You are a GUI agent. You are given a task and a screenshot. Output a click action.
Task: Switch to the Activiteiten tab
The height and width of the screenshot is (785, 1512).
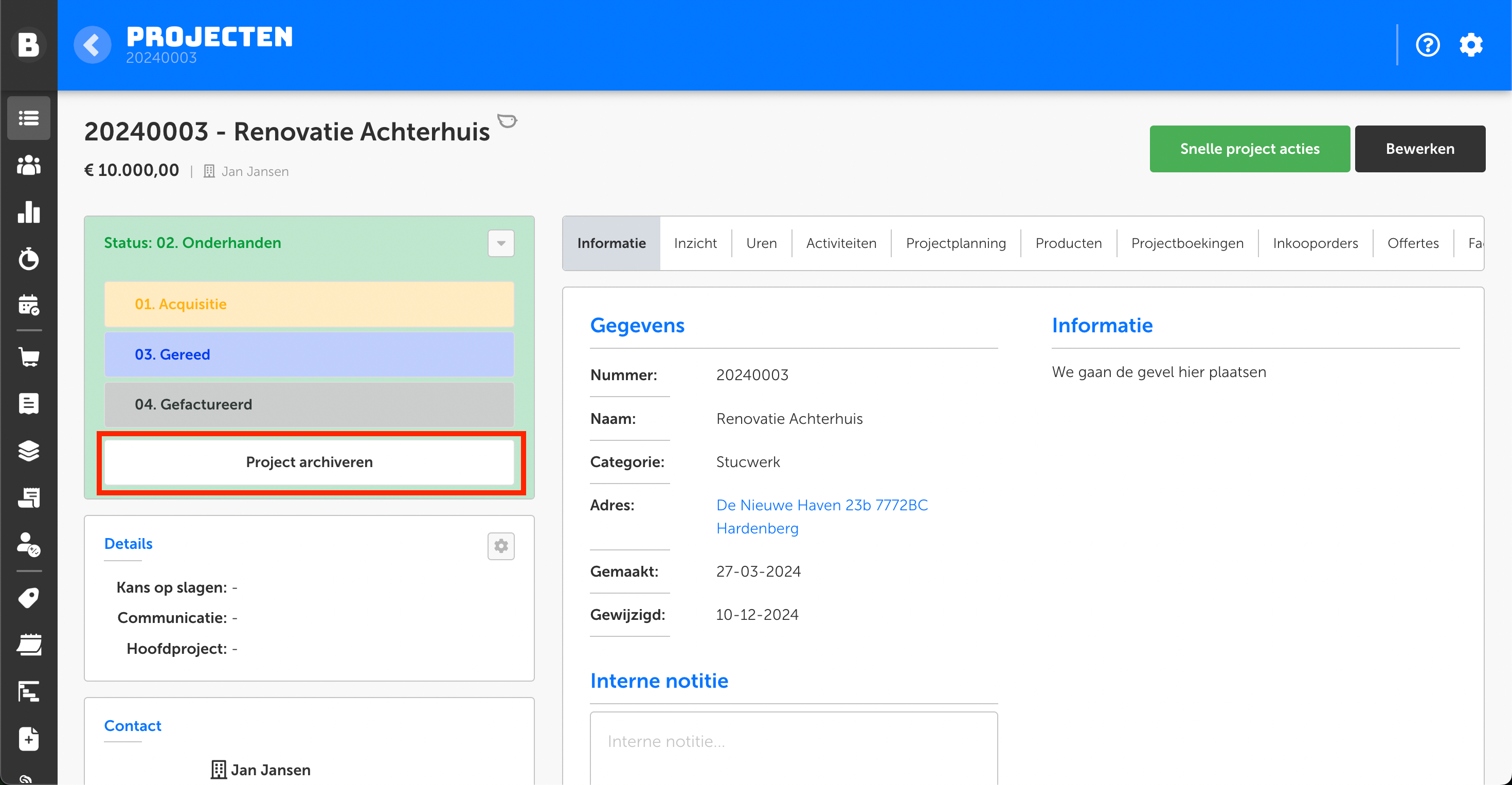click(841, 243)
